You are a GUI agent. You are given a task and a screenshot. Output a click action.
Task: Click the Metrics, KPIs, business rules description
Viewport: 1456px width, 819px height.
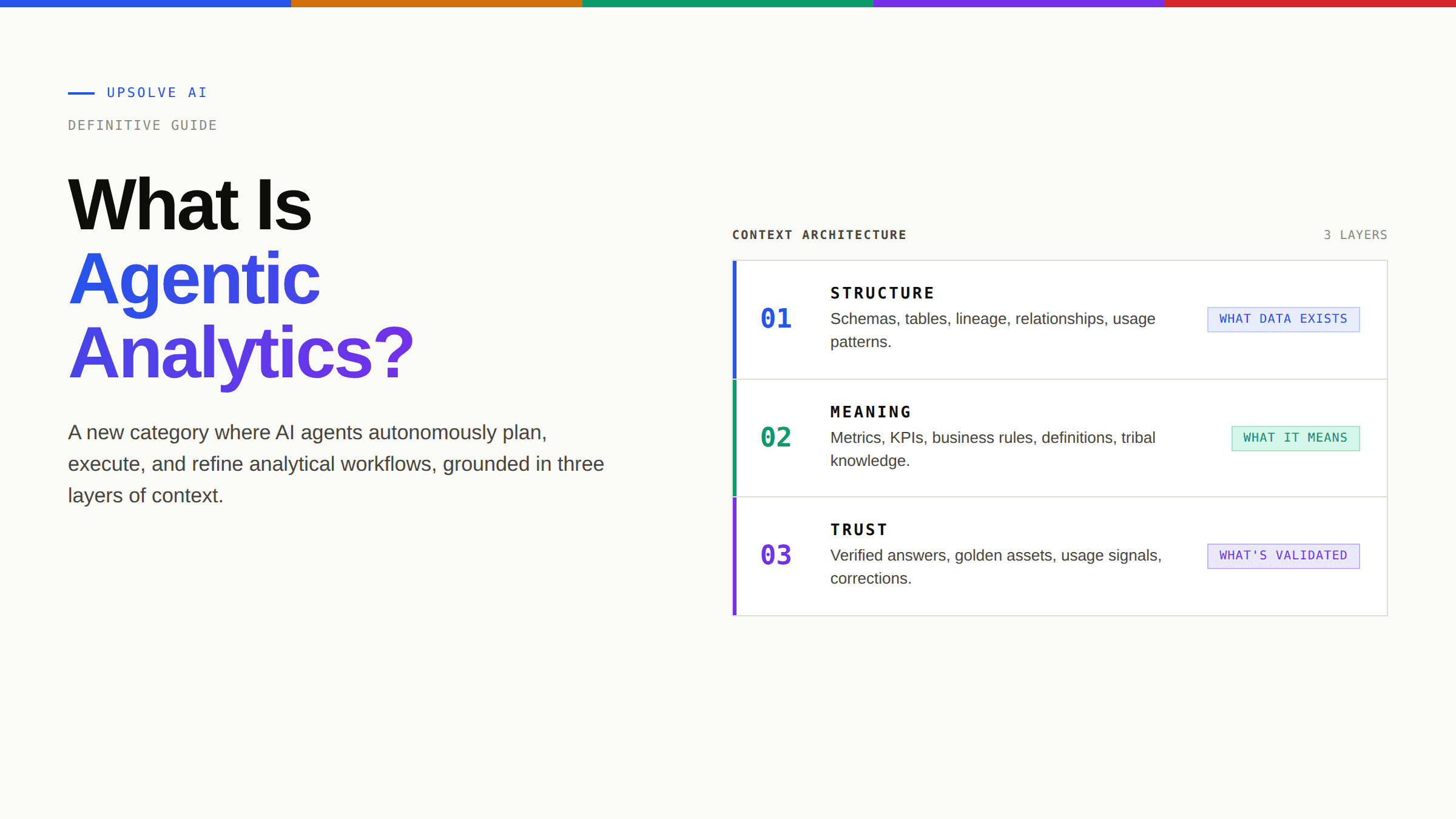tap(993, 450)
